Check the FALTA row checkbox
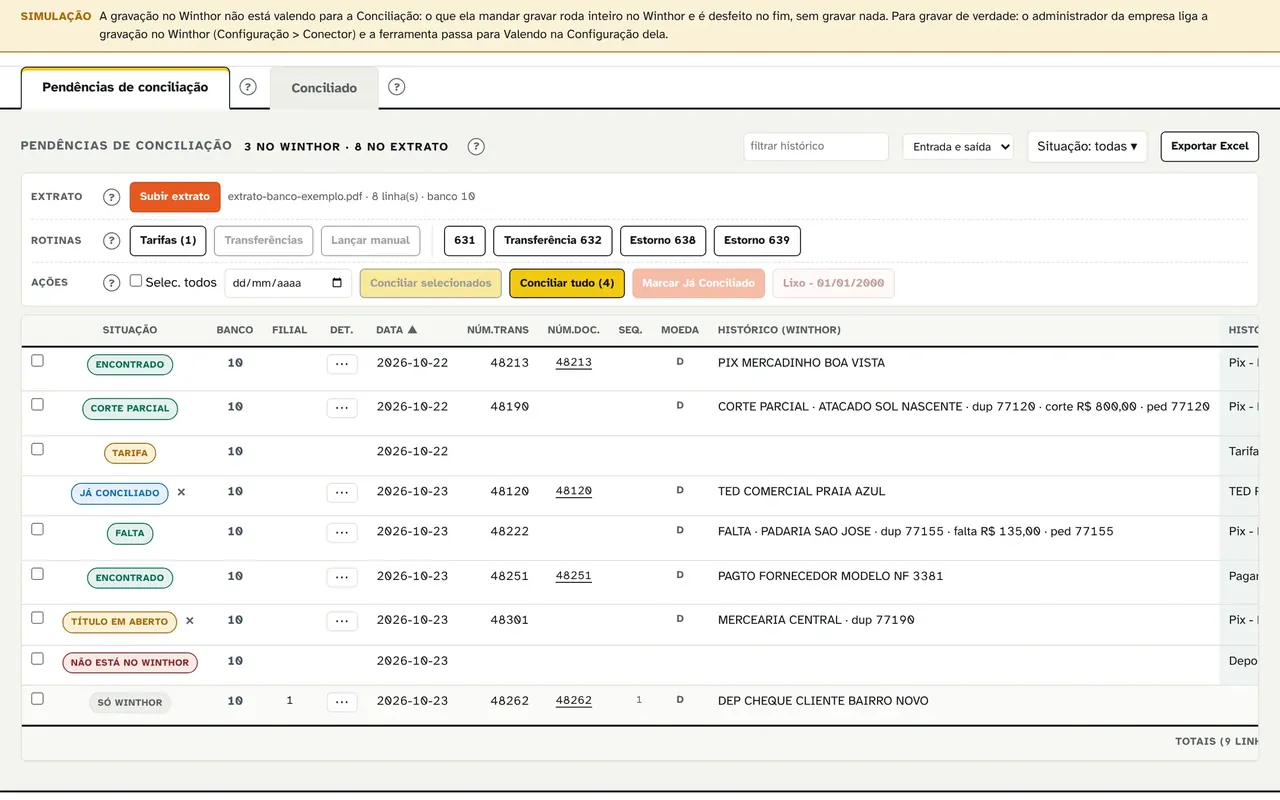This screenshot has width=1280, height=800. (x=37, y=529)
